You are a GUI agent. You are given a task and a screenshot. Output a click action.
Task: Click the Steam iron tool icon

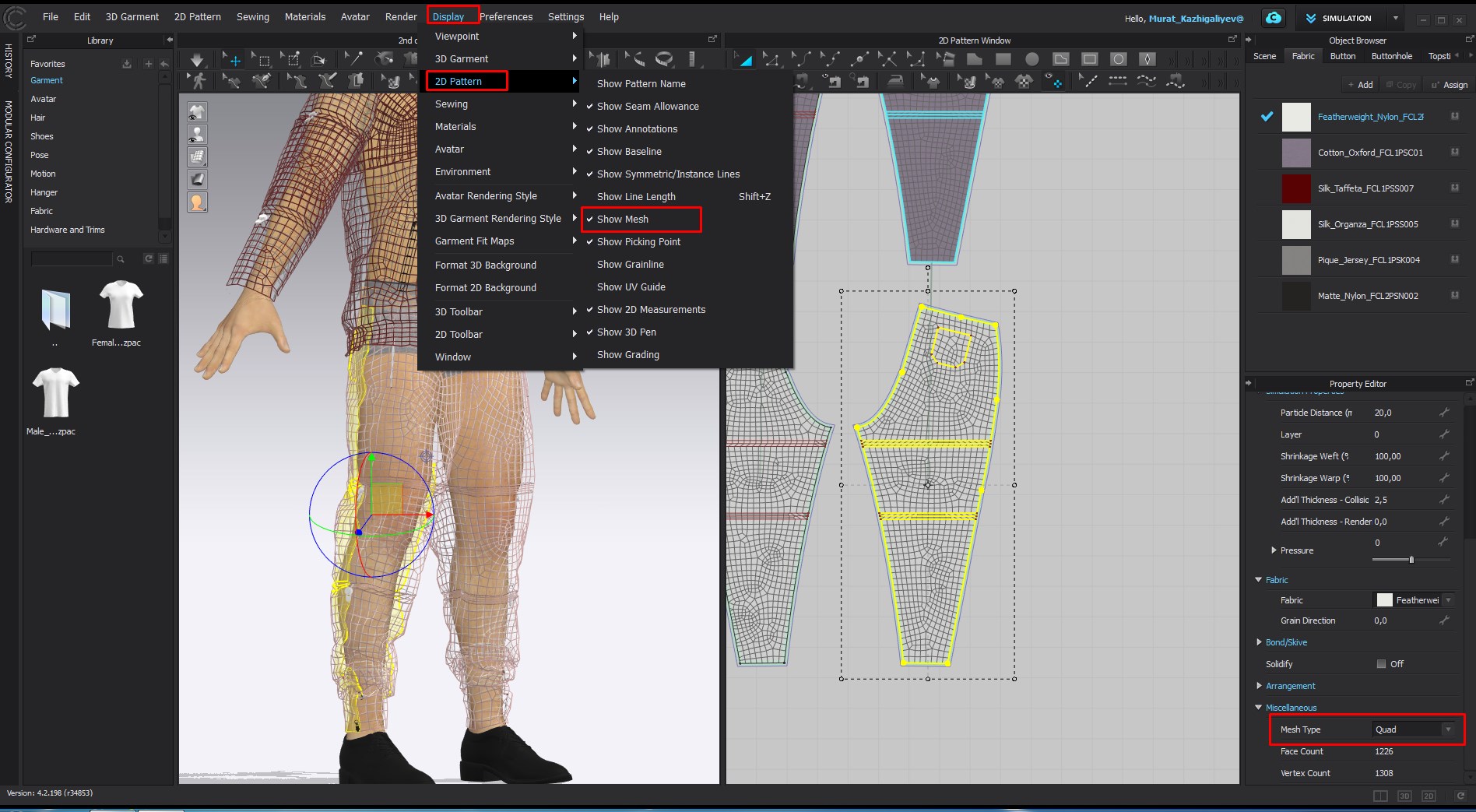click(x=895, y=81)
